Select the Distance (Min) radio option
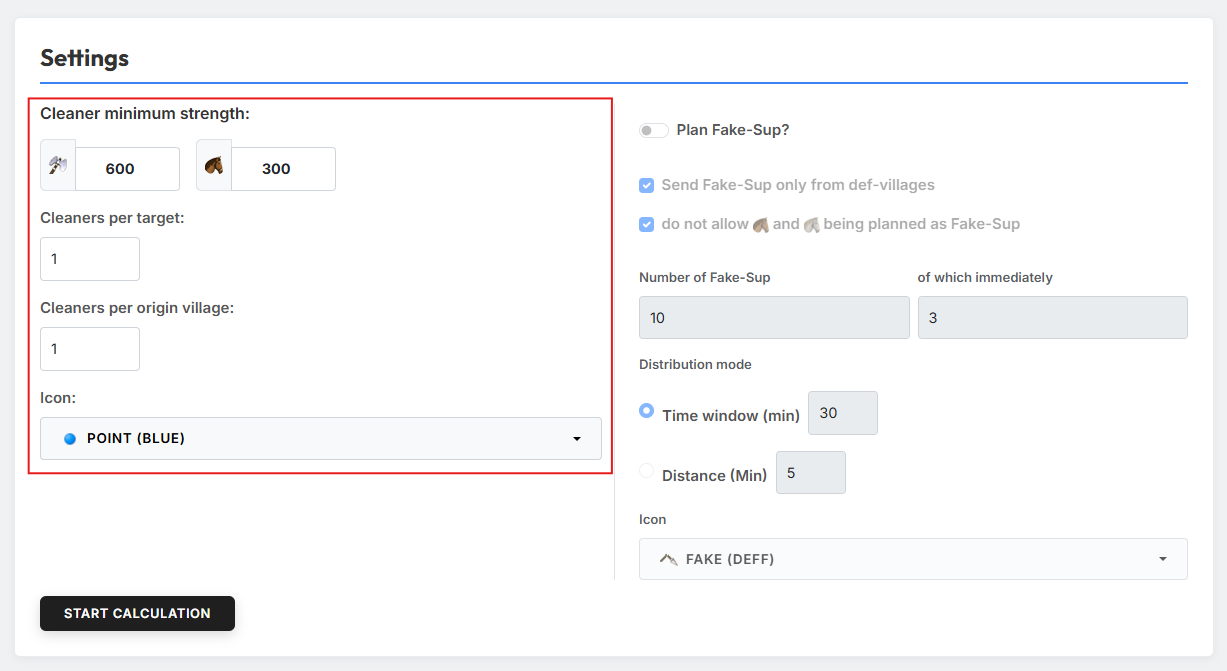Screen dimensions: 1227x671 647,470
